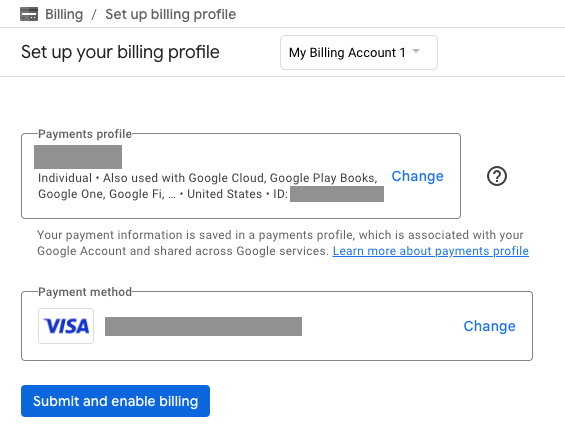Click the Billing credit card icon
This screenshot has height=442, width=565.
click(x=29, y=14)
